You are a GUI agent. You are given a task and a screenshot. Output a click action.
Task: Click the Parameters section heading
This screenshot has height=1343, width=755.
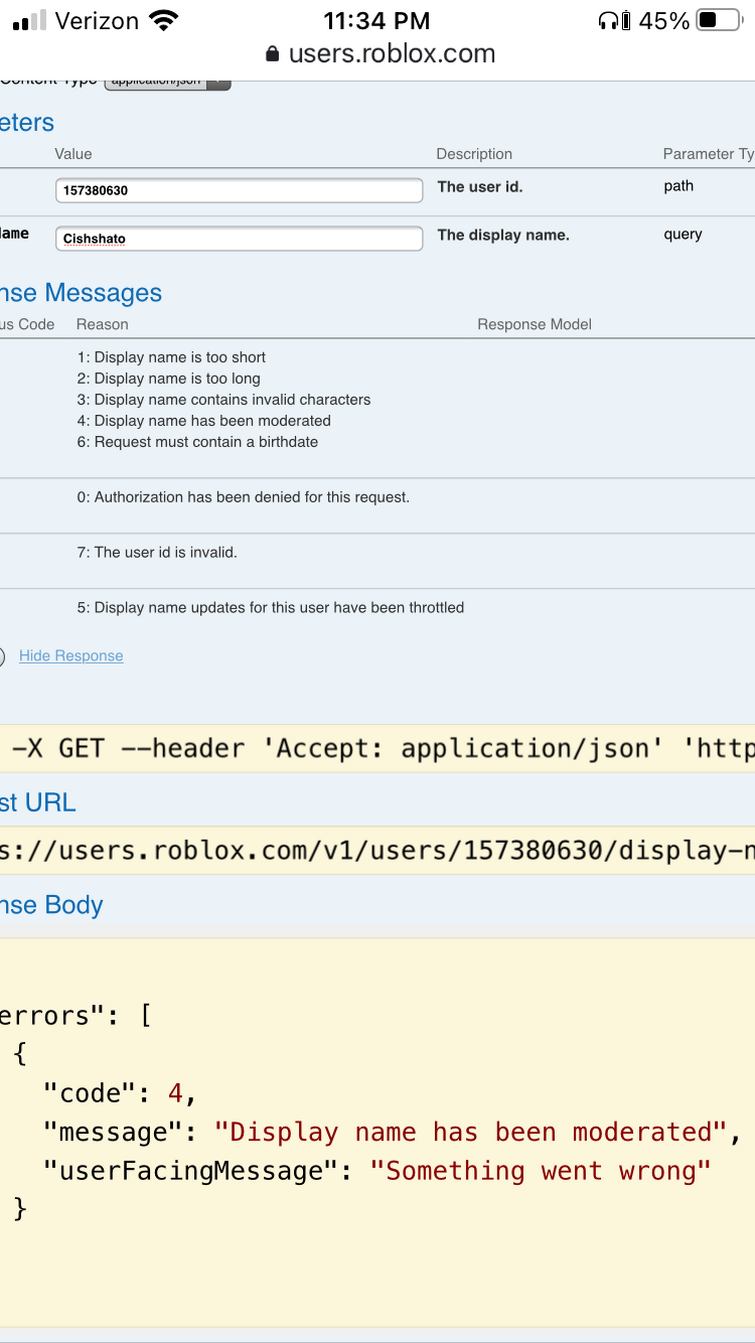27,123
